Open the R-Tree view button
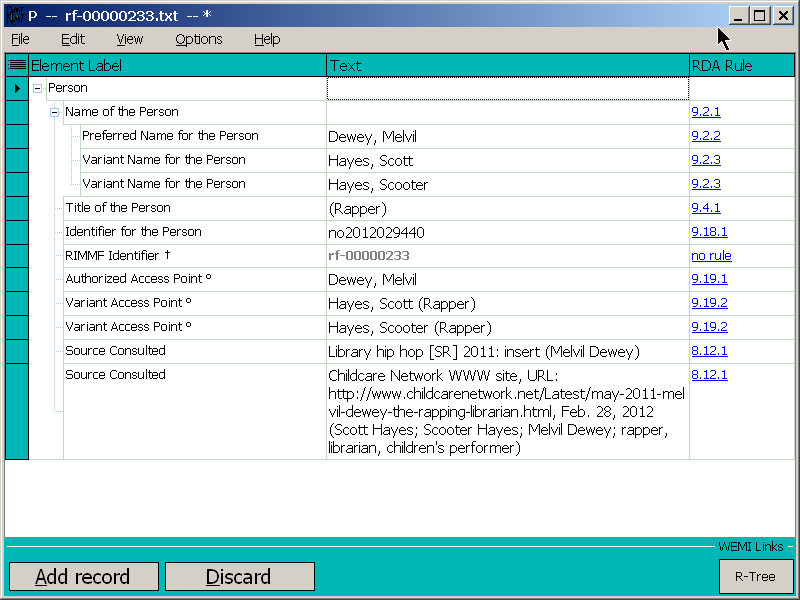800x600 pixels. (756, 577)
